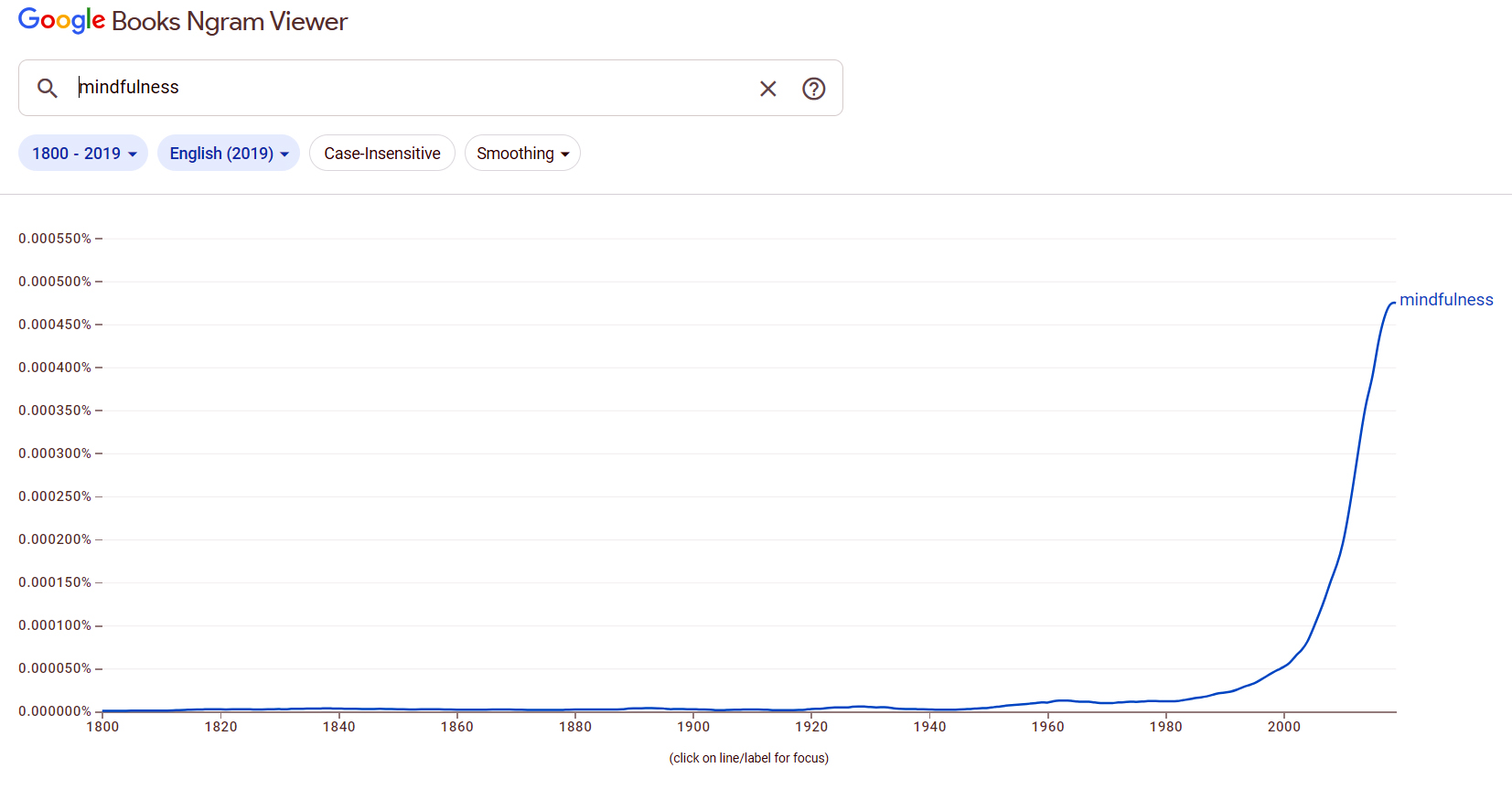Click the Google logo

point(61,21)
